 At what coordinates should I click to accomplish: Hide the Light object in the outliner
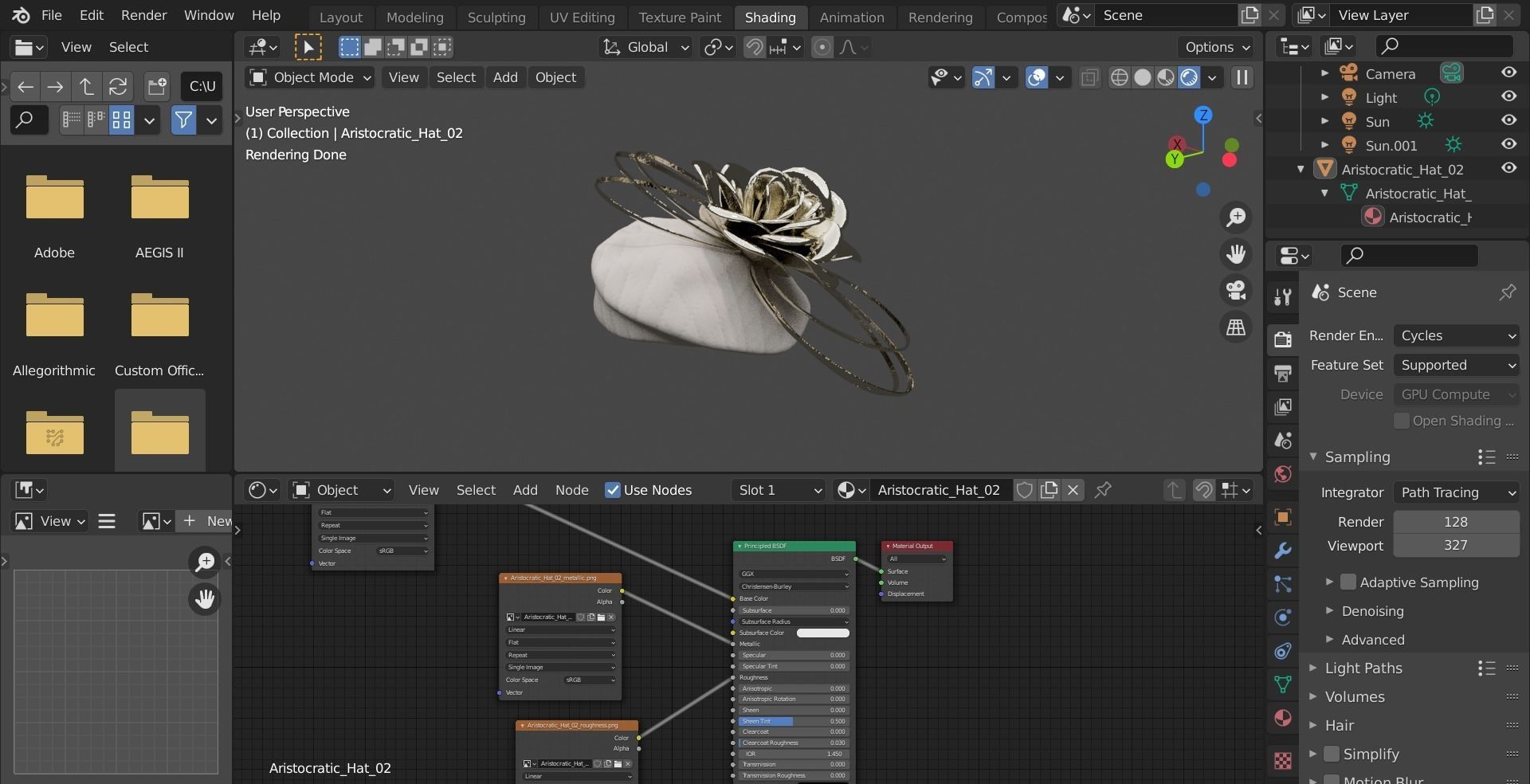tap(1508, 96)
